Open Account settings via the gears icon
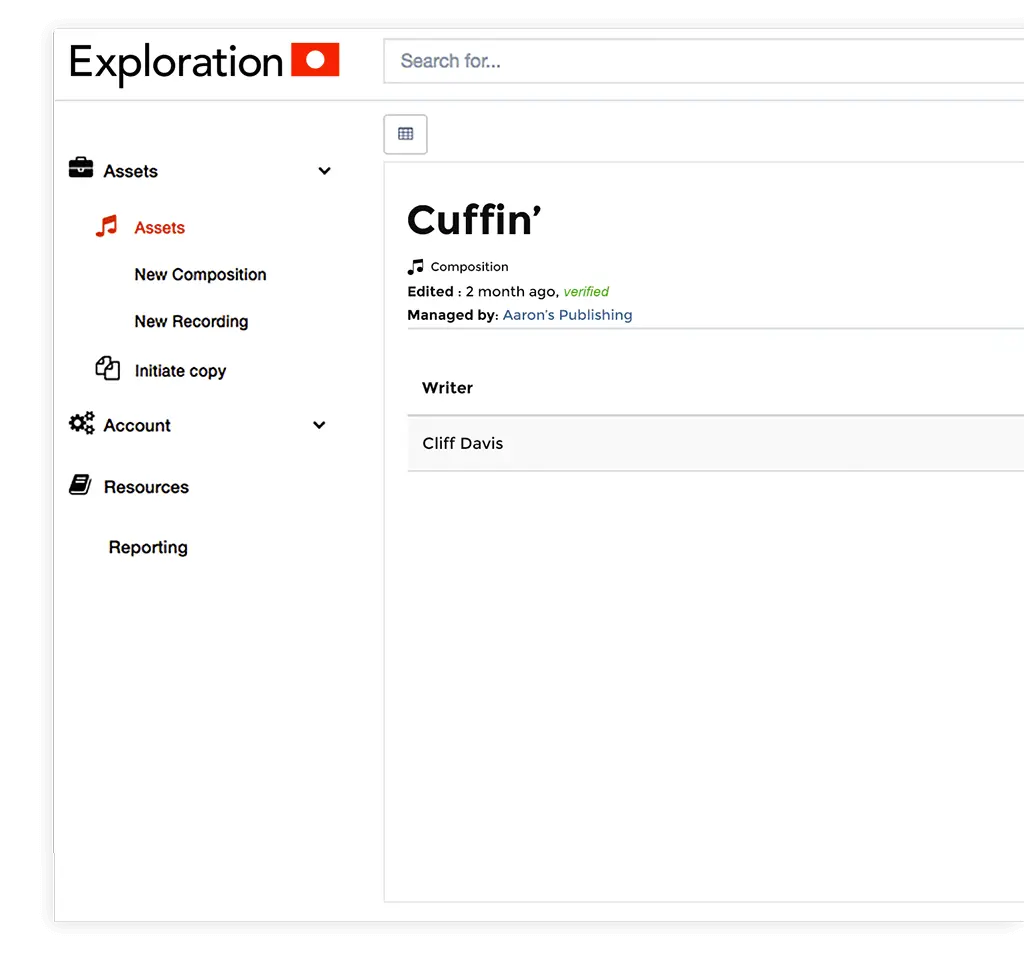 tap(81, 424)
